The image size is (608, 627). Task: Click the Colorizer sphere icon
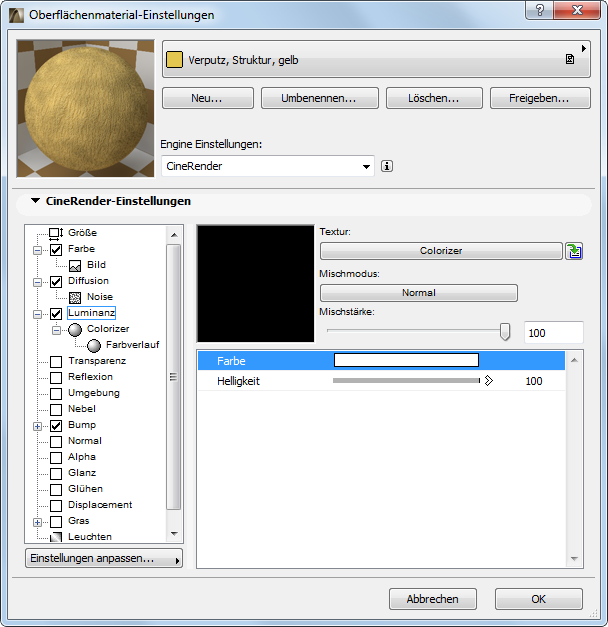(x=75, y=330)
